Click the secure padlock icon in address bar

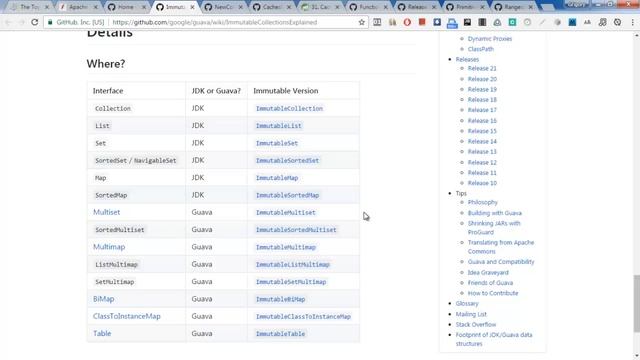click(x=50, y=22)
